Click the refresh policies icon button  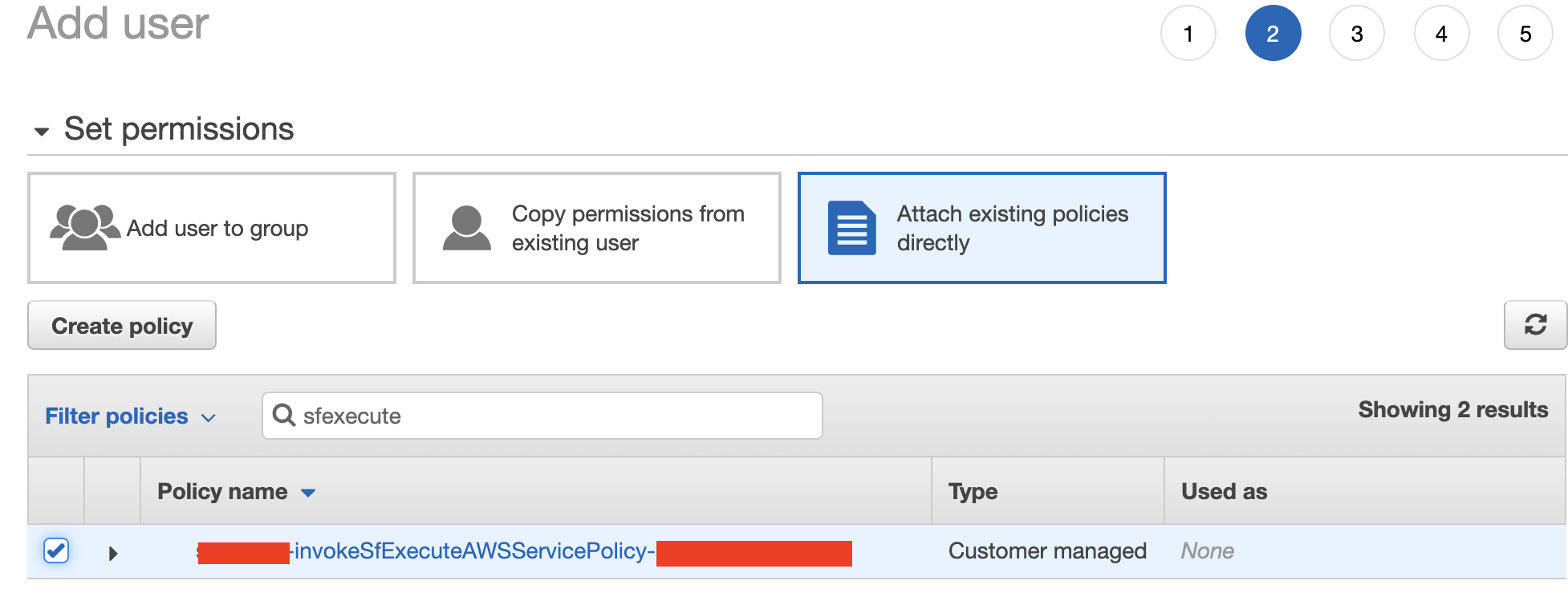(x=1535, y=325)
